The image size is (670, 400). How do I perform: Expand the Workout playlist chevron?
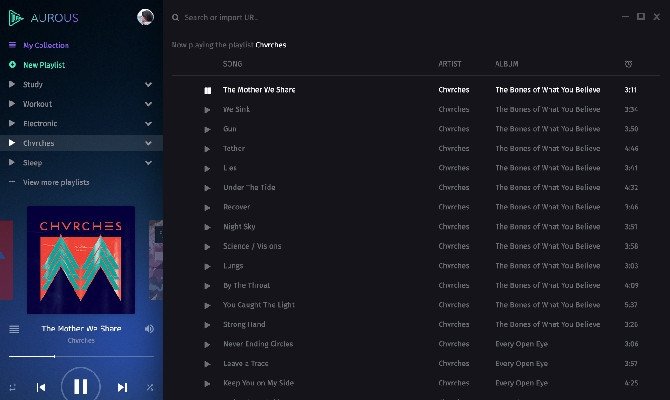point(148,104)
